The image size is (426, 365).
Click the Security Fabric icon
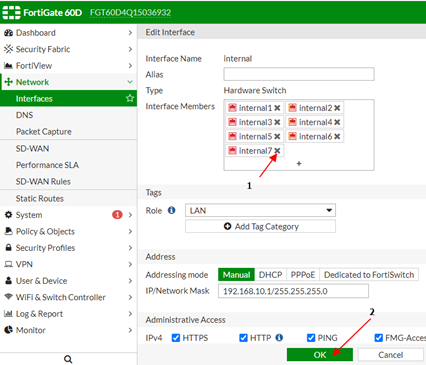point(8,49)
